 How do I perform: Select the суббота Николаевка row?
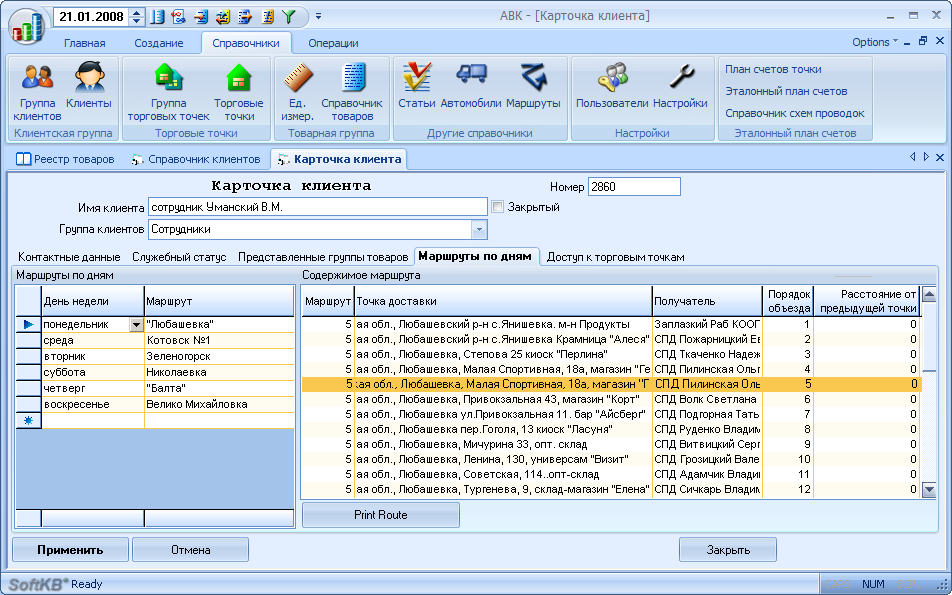[155, 372]
